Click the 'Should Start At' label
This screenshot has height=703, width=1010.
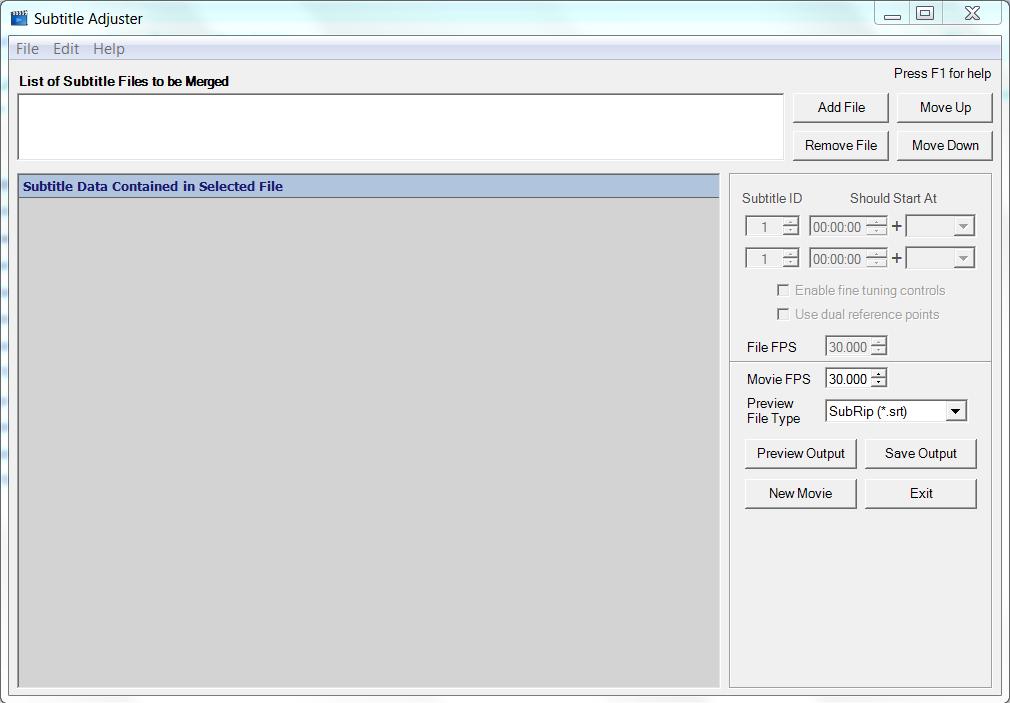pos(893,198)
